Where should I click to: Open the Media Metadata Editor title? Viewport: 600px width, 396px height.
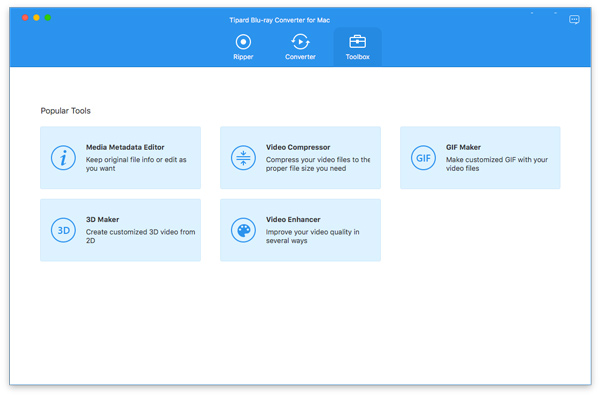coord(125,147)
